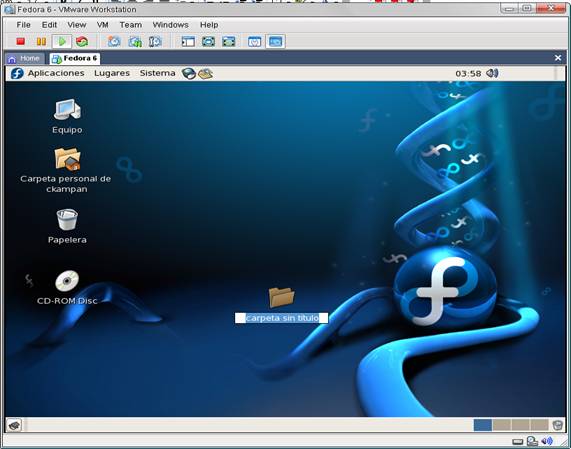The image size is (571, 449).
Task: Click the 03:58 clock applet
Action: 468,74
